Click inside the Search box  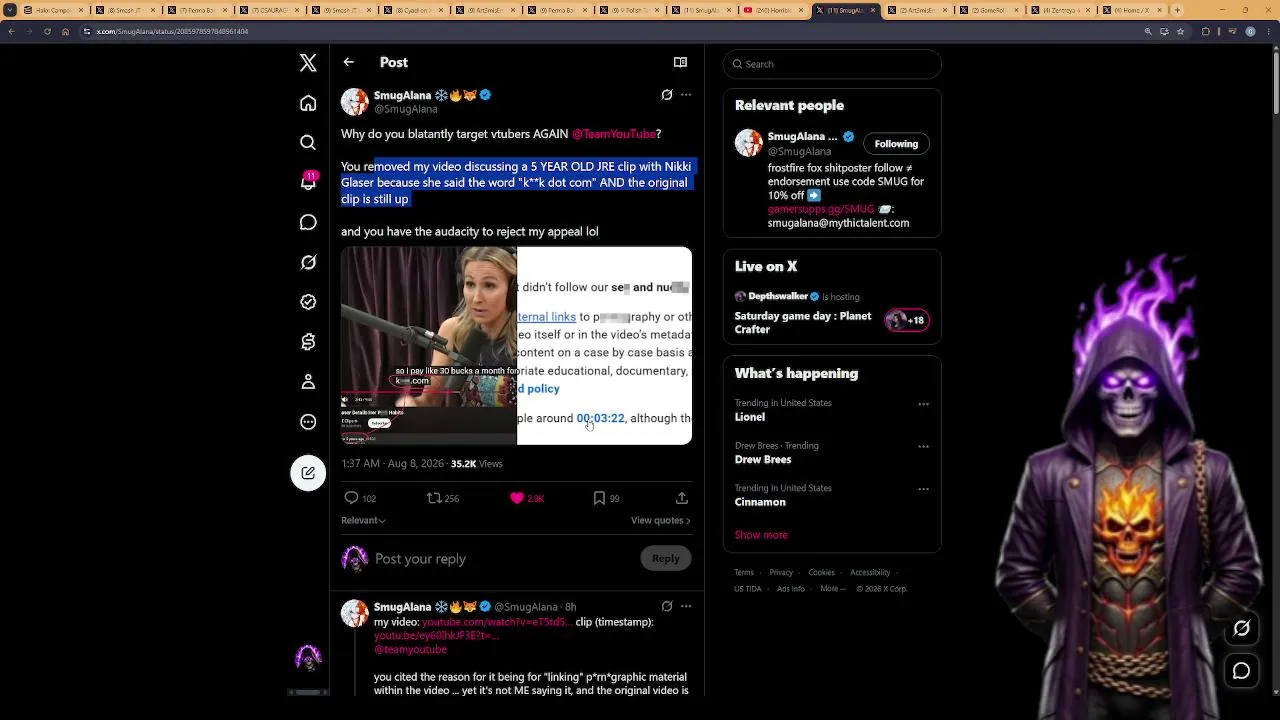pos(832,64)
